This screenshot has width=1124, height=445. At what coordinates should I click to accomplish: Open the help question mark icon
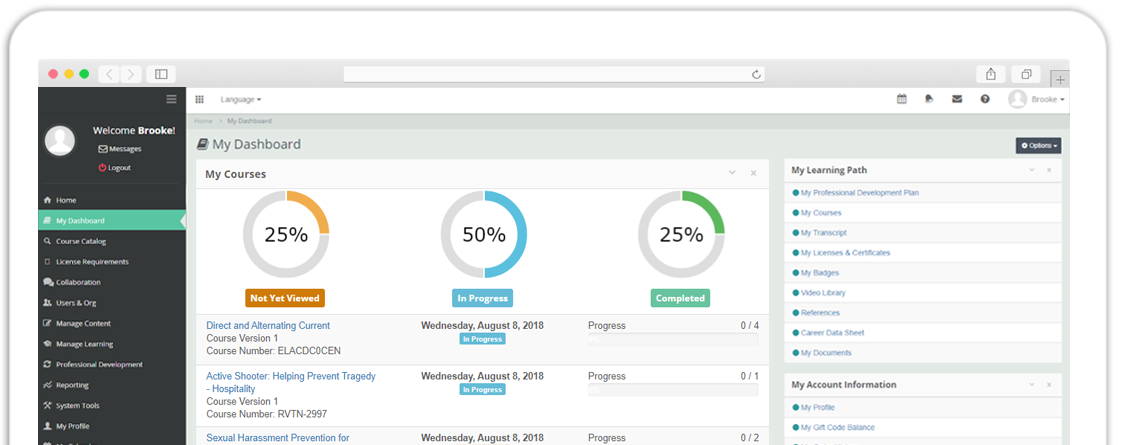[x=985, y=100]
